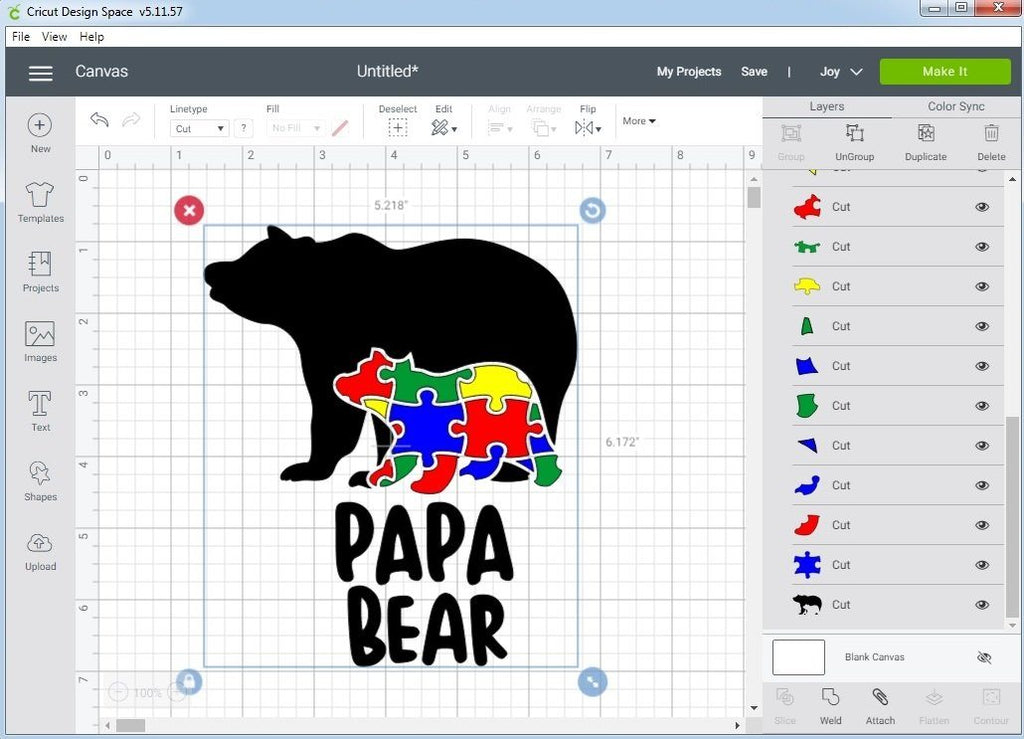Open the Linetype Cut dropdown
The image size is (1024, 739).
pos(199,128)
